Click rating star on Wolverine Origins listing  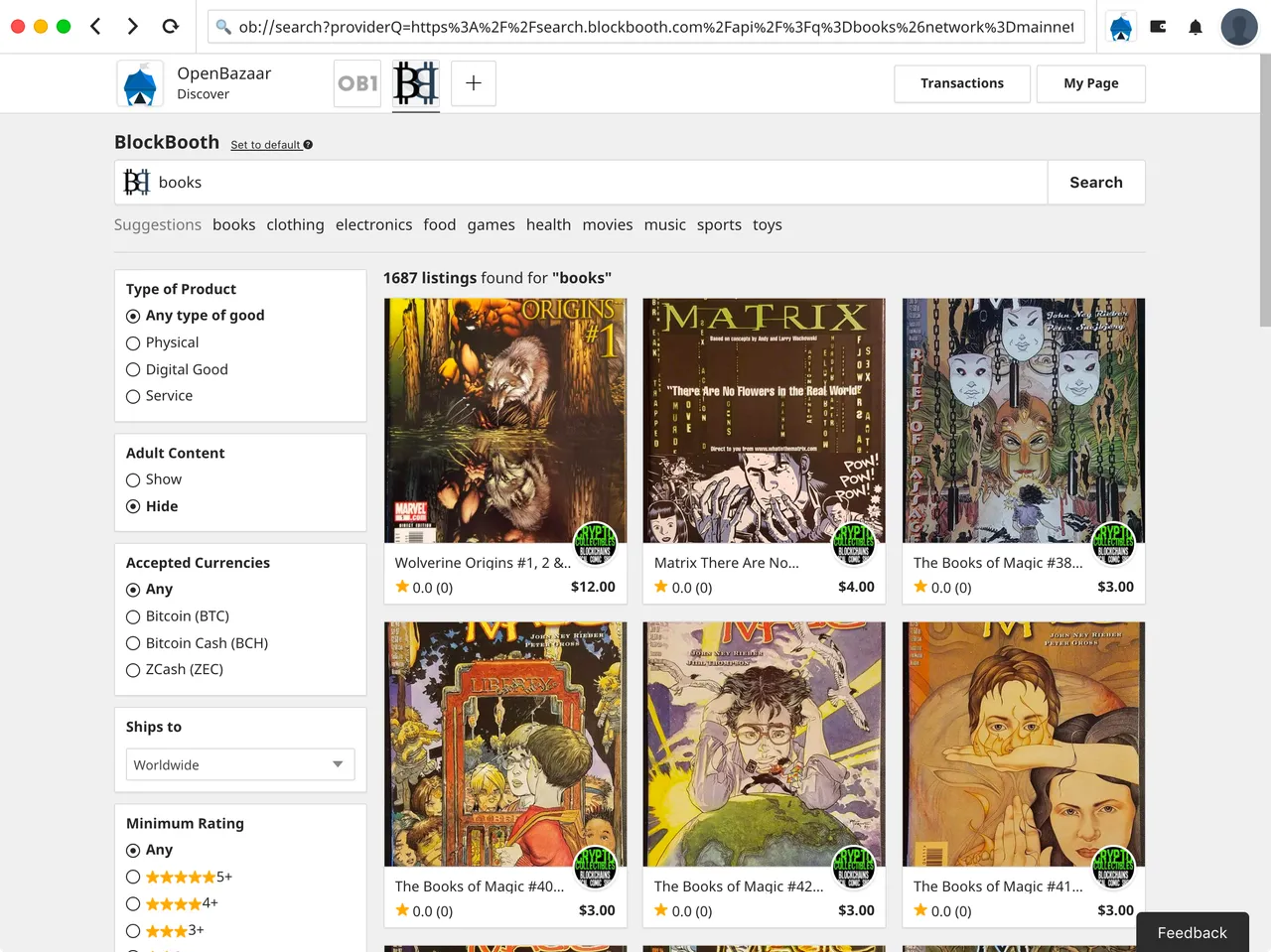[402, 587]
